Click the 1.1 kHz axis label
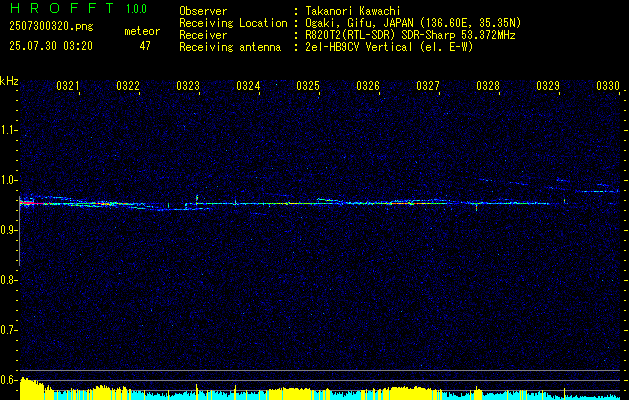 click(8, 130)
